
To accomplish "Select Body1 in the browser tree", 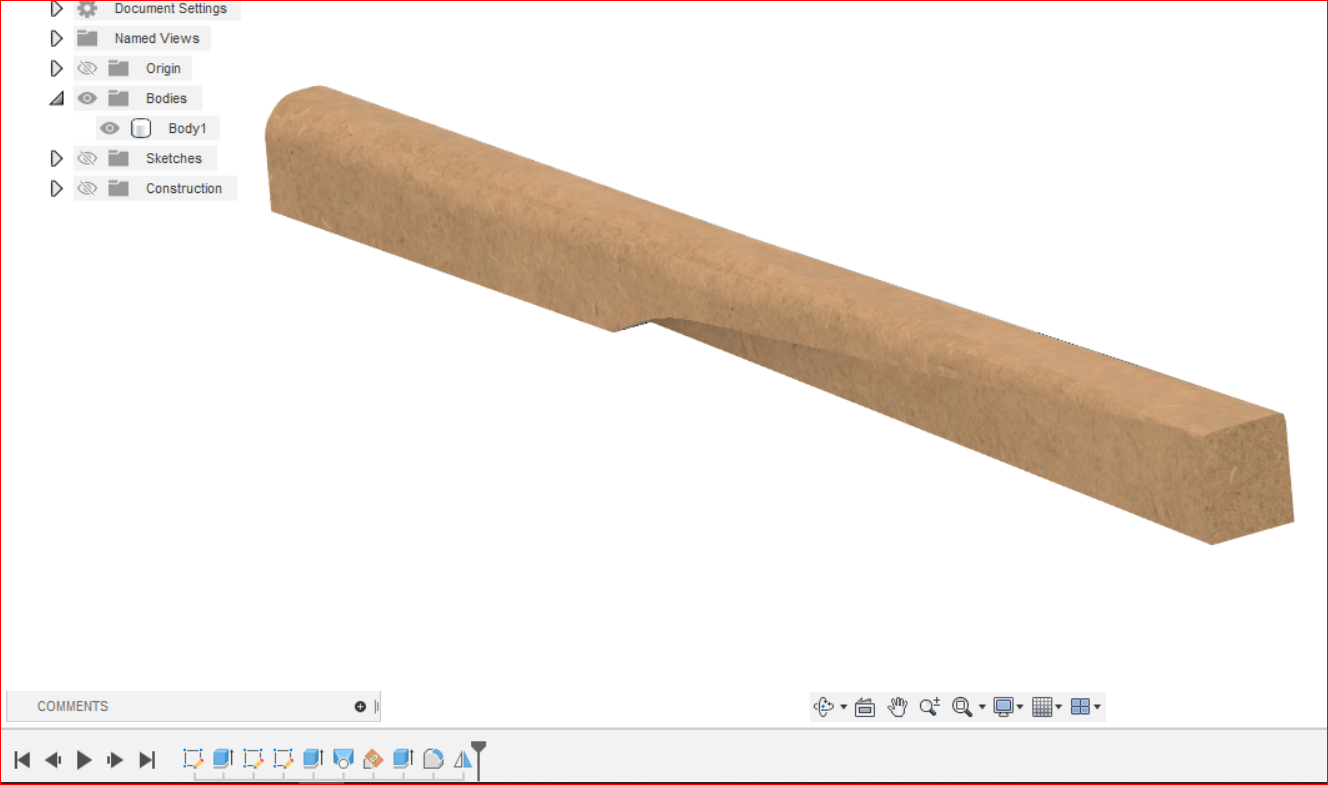I will (x=188, y=128).
